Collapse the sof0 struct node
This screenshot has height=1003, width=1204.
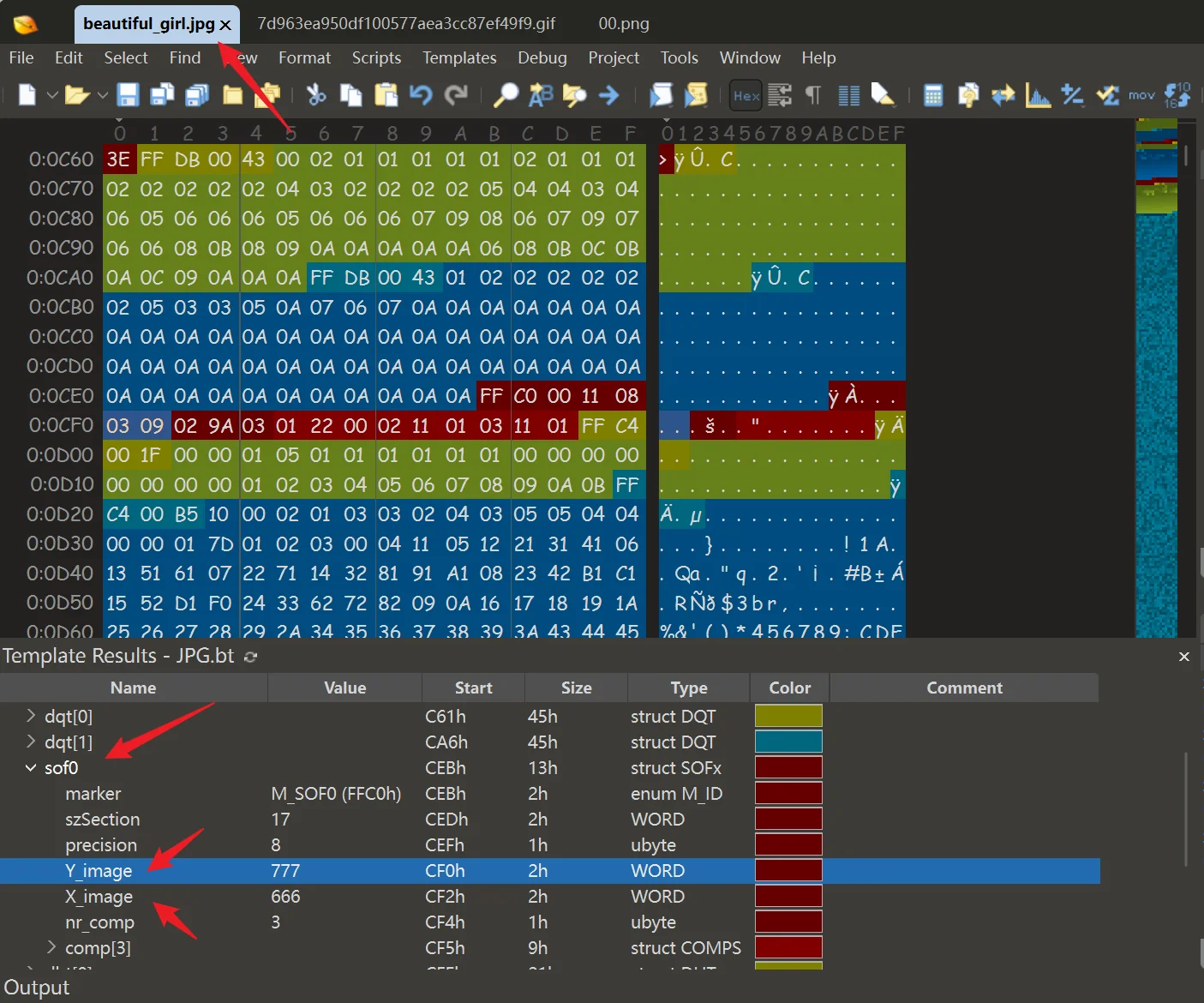(x=31, y=768)
